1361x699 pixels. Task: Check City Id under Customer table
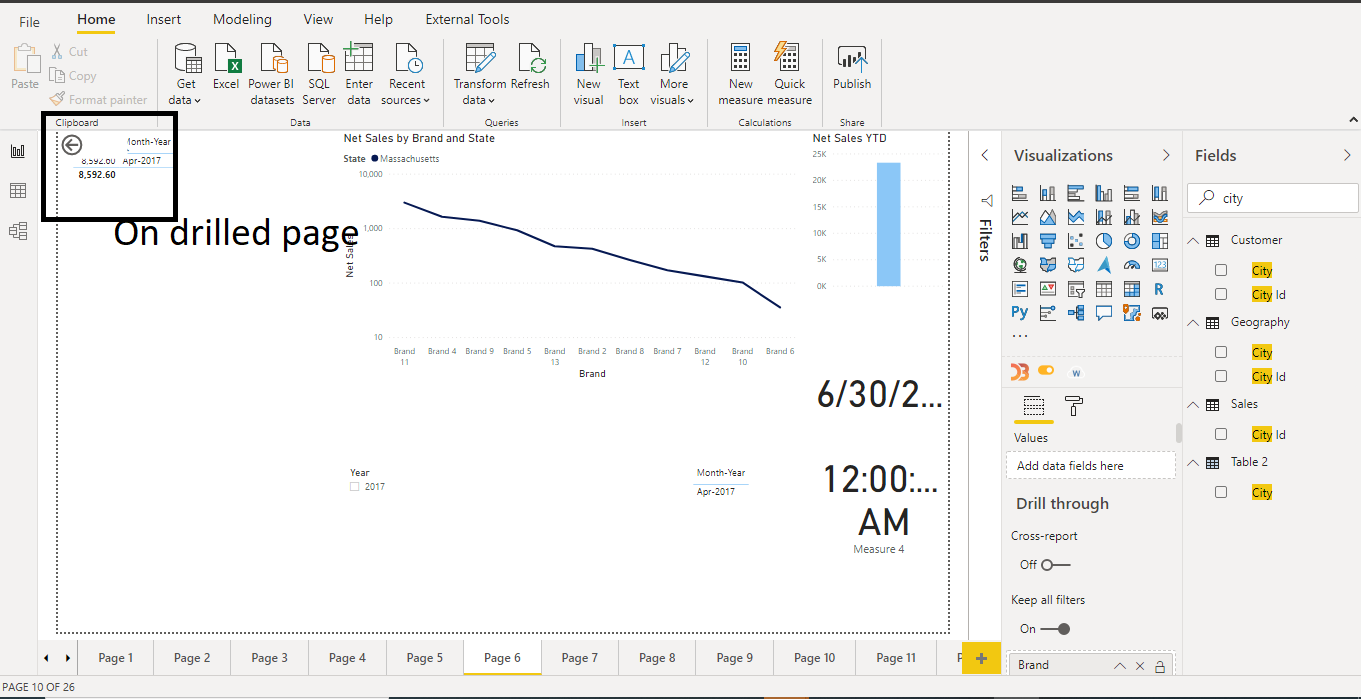(x=1221, y=294)
